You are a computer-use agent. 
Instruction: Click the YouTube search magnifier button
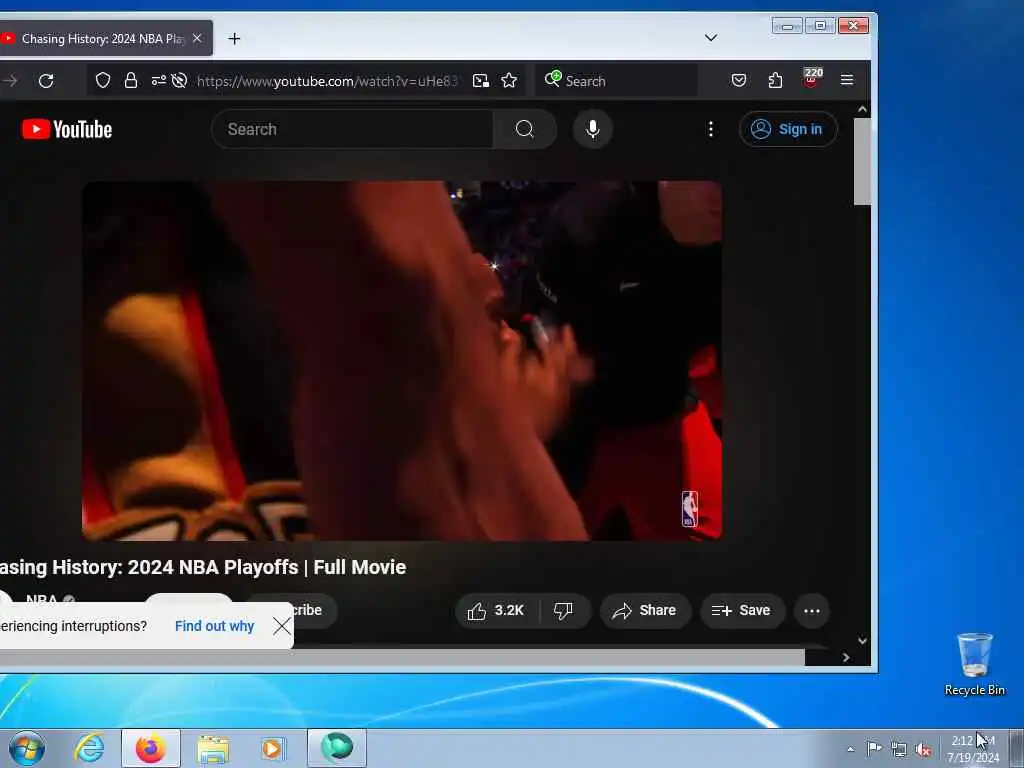[x=524, y=129]
